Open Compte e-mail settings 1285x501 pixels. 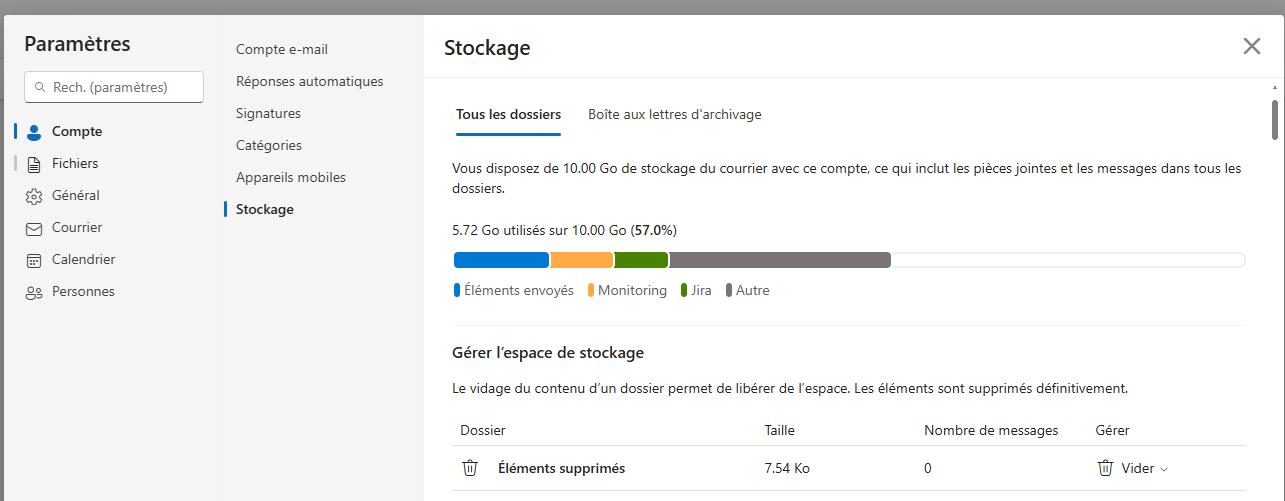(x=282, y=49)
